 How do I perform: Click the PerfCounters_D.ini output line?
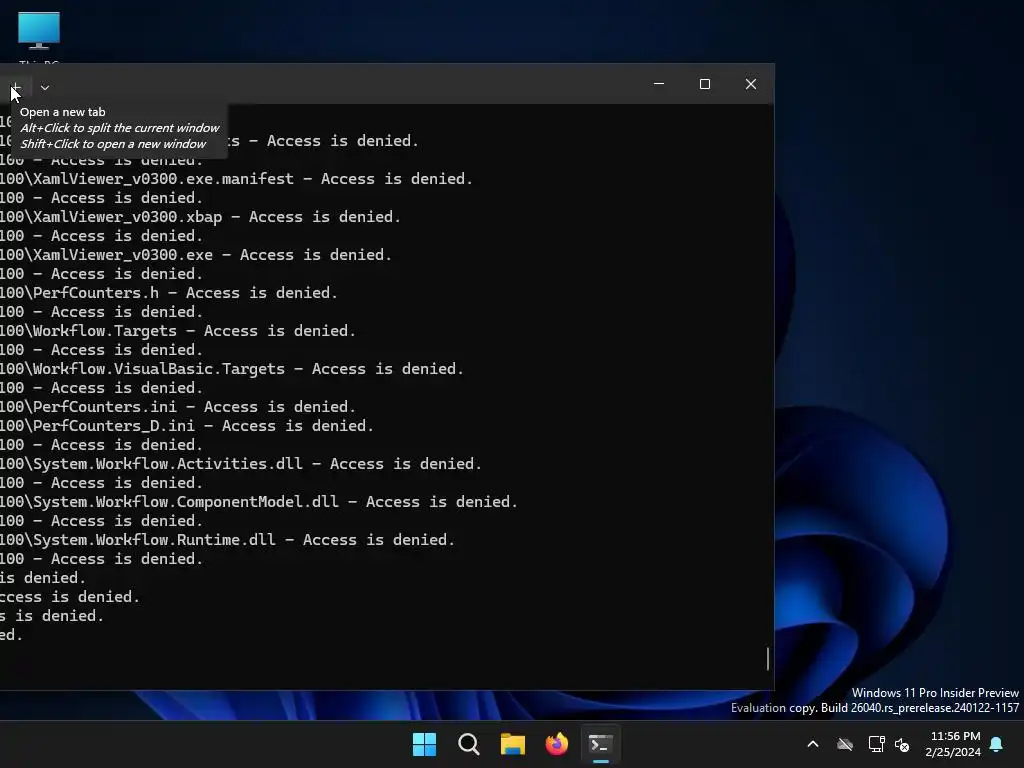[187, 426]
